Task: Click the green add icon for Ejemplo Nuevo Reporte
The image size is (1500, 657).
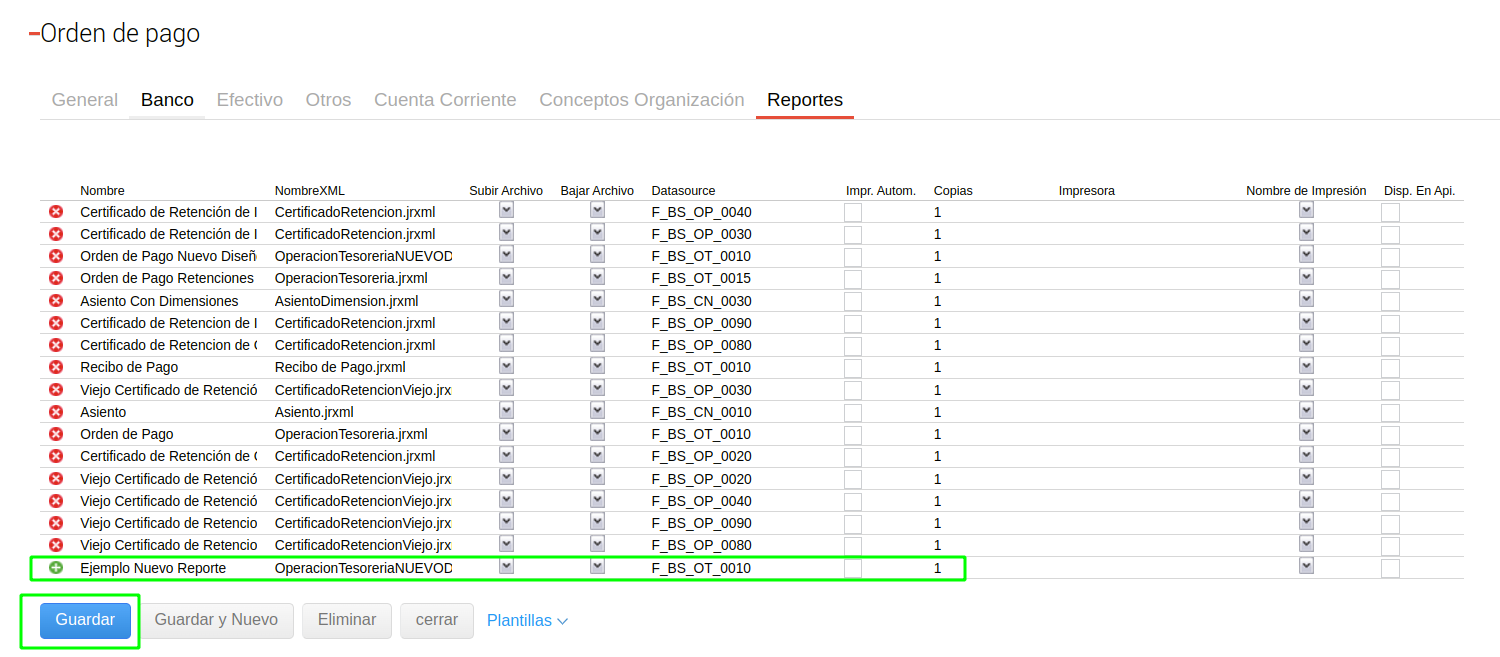Action: (x=56, y=568)
